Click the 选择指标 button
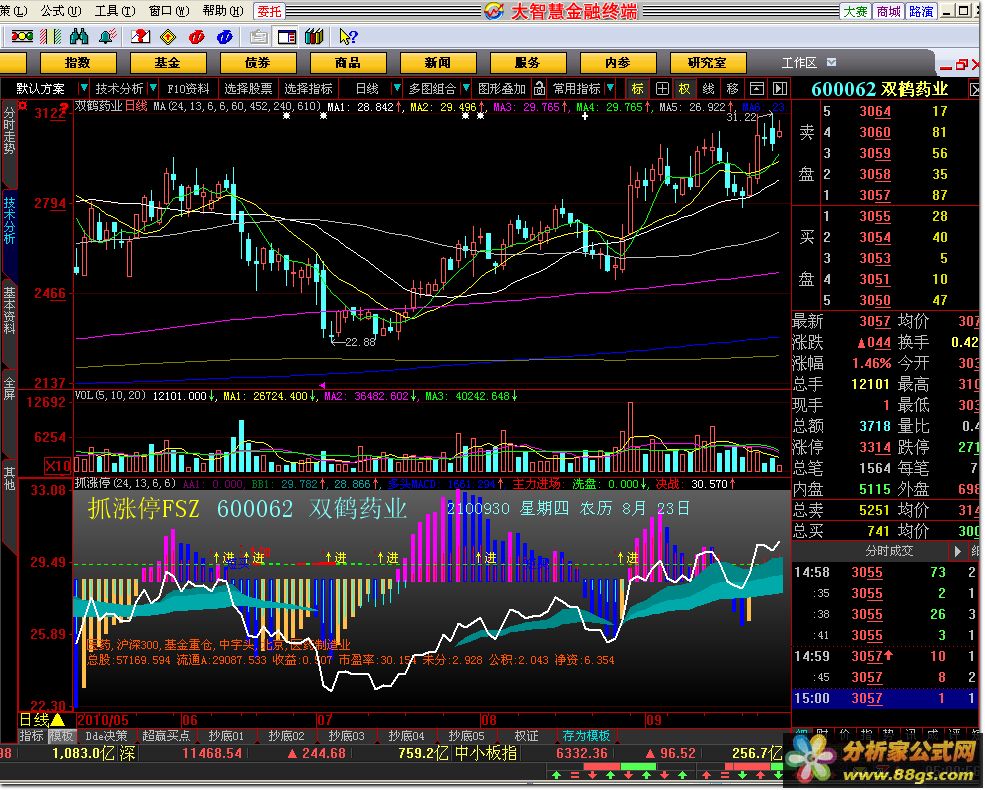The width and height of the screenshot is (985, 790). (x=308, y=89)
